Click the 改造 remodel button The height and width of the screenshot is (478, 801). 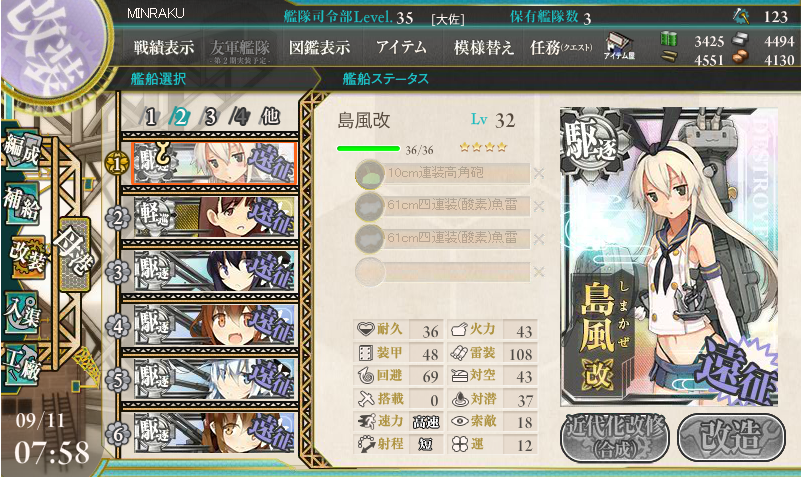[x=731, y=437]
